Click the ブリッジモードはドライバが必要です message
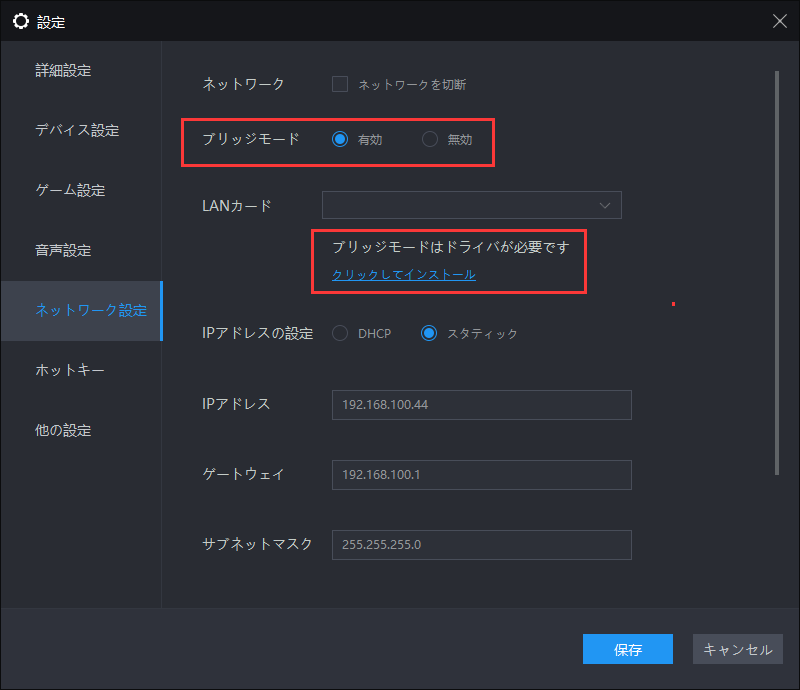800x690 pixels. click(451, 247)
